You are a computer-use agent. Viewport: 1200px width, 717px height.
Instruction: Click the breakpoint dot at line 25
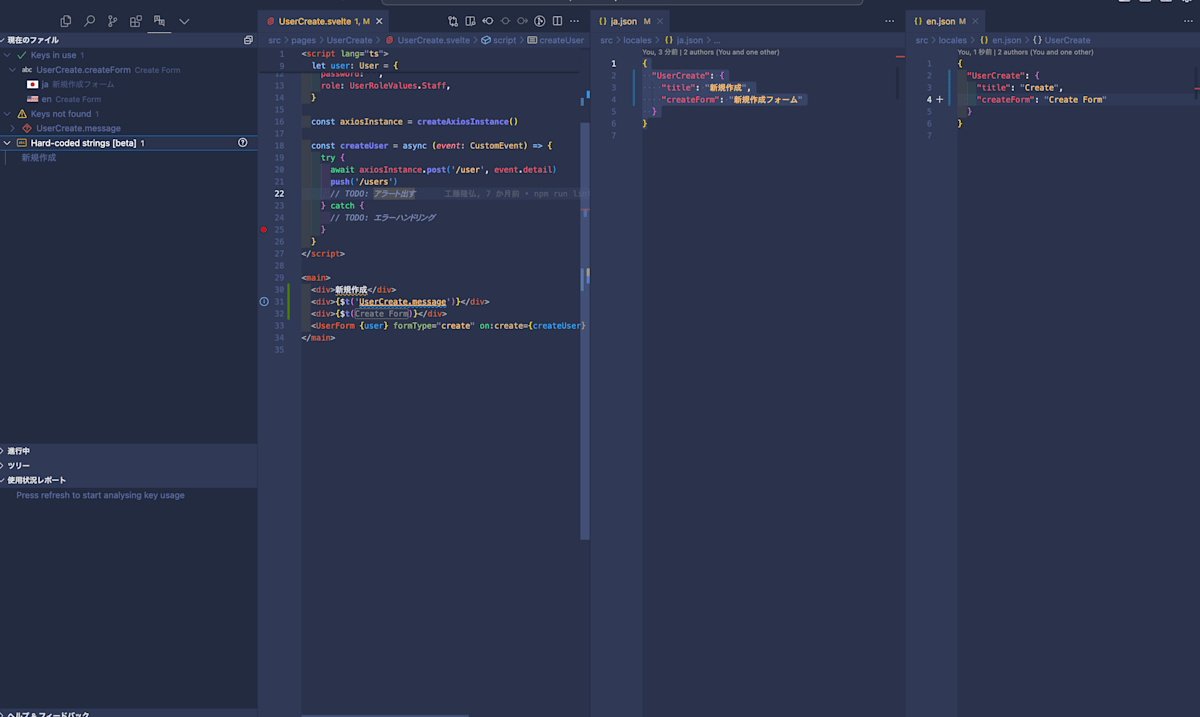coord(264,230)
